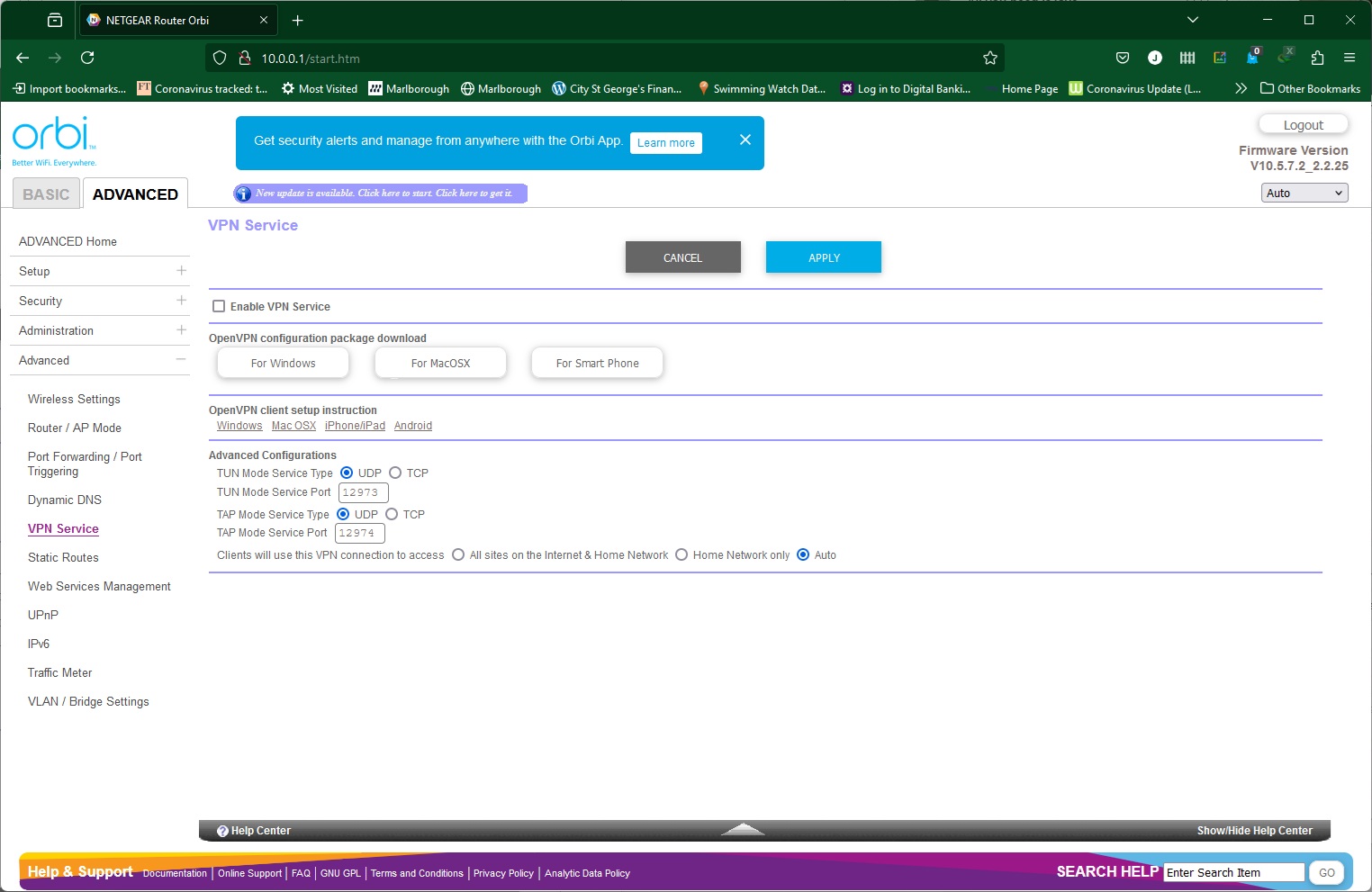
Task: Open the Firefox View button
Action: [55, 20]
